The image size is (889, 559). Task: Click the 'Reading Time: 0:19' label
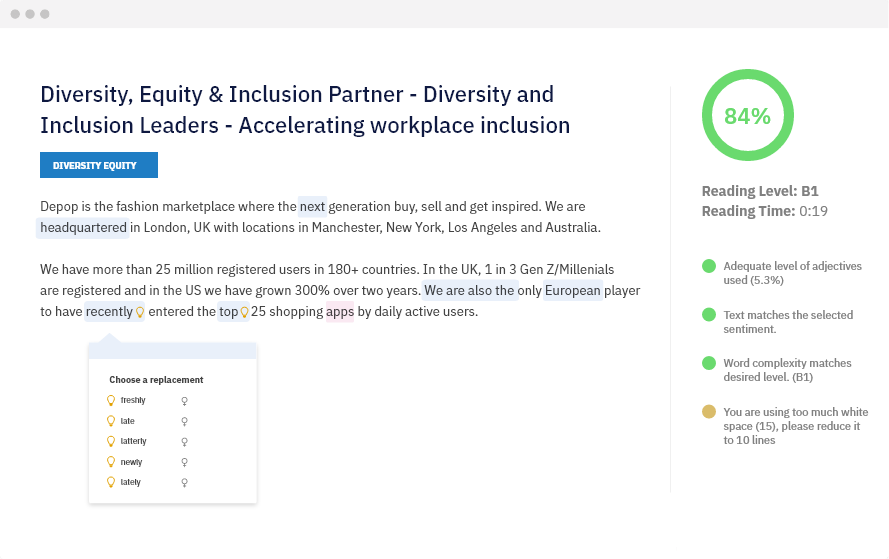(764, 211)
